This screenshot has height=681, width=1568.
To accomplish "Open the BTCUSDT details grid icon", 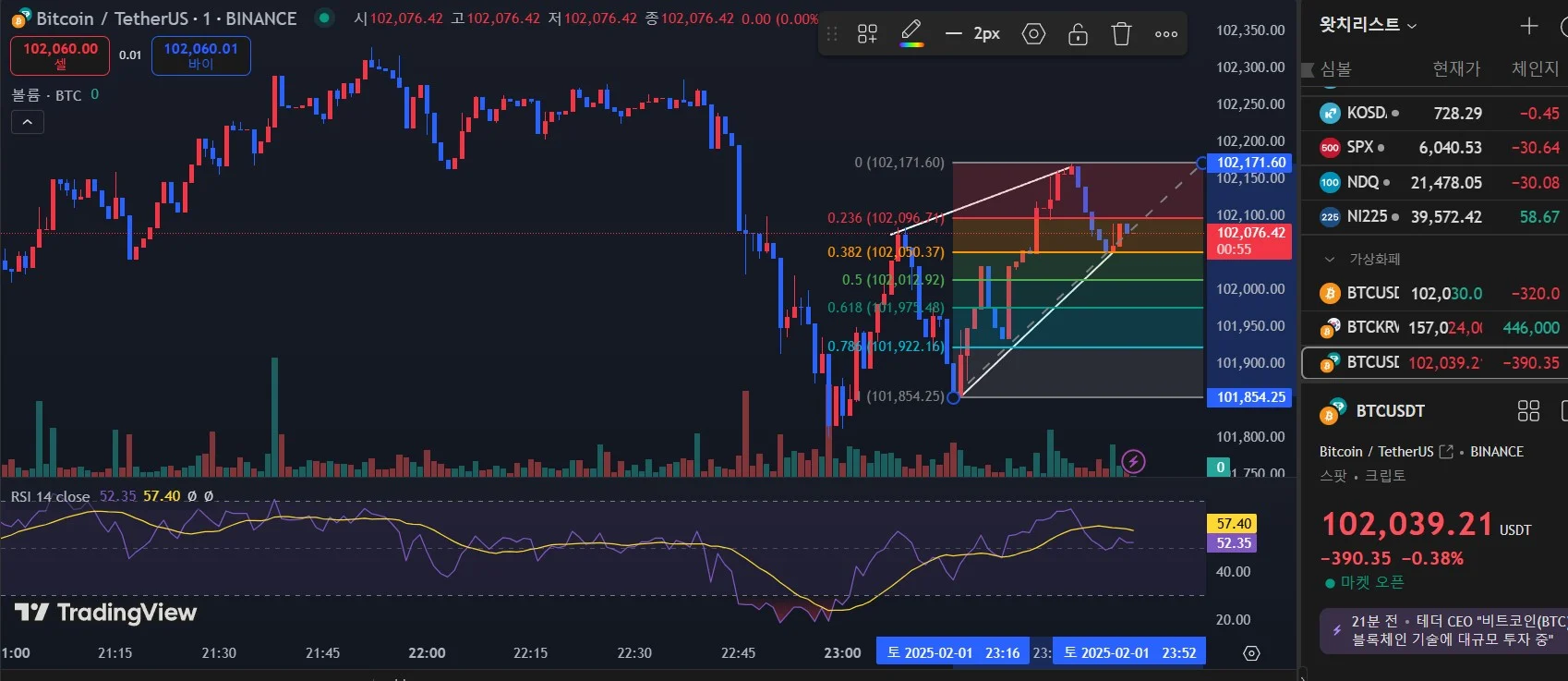I will (1528, 411).
